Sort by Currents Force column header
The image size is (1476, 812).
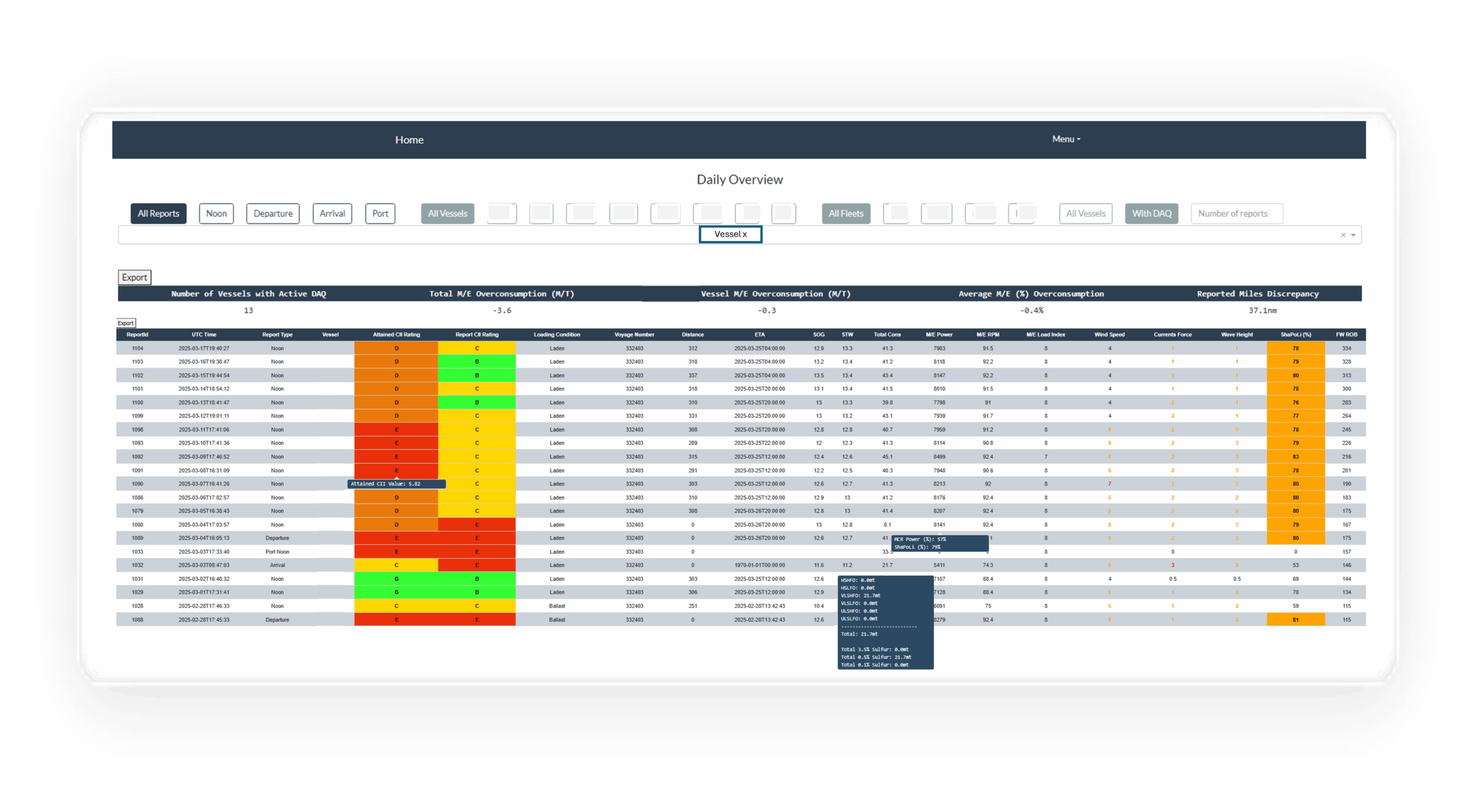click(x=1172, y=335)
